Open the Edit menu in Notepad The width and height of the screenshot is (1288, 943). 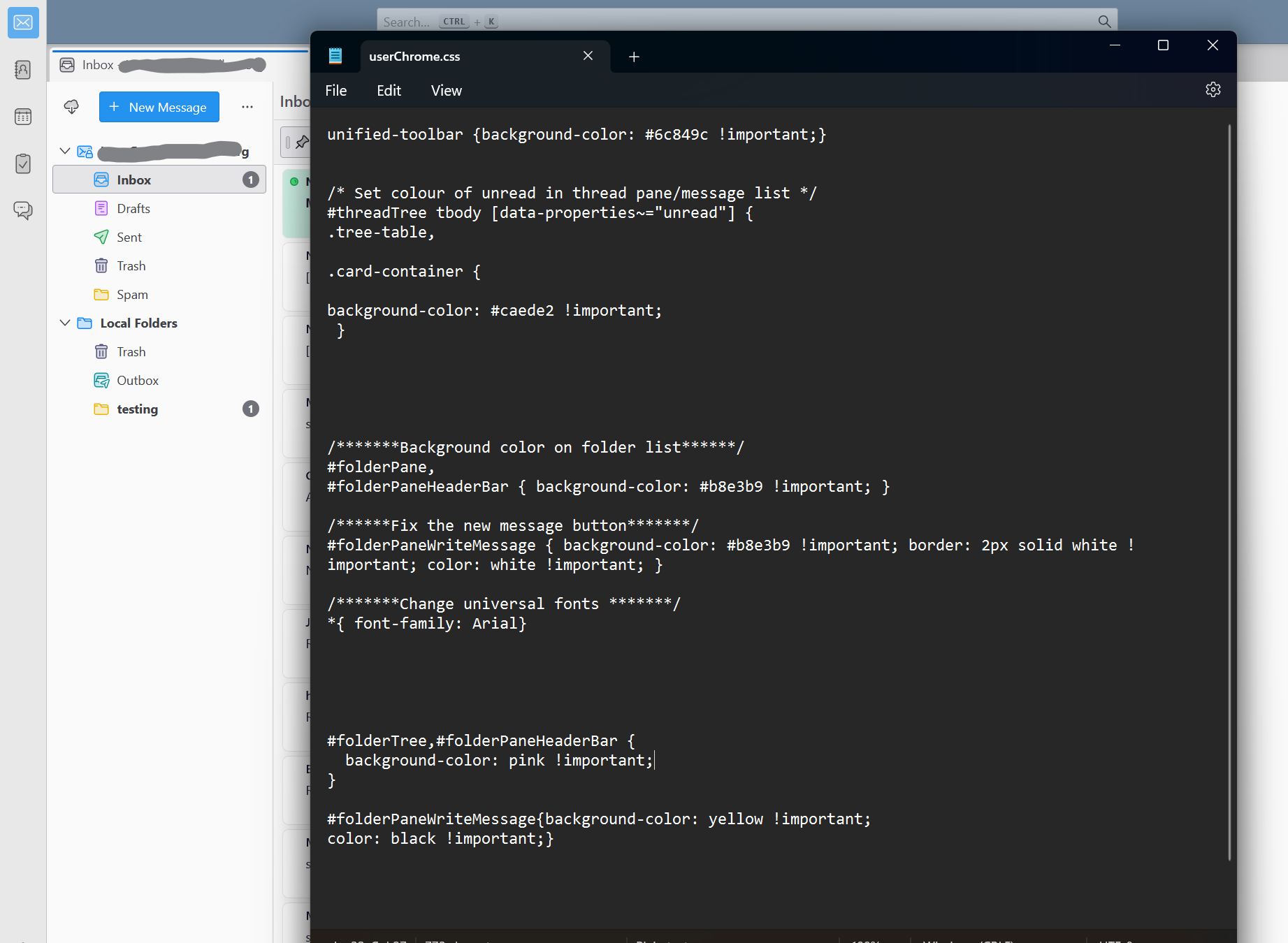[389, 91]
